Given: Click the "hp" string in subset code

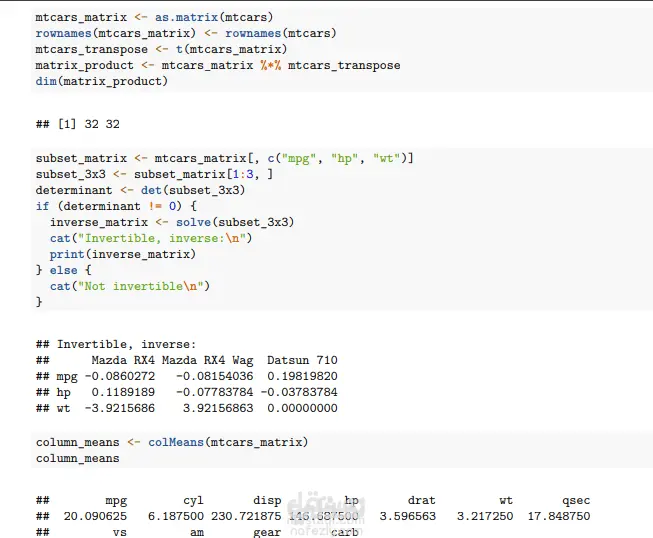Looking at the screenshot, I should click(344, 158).
